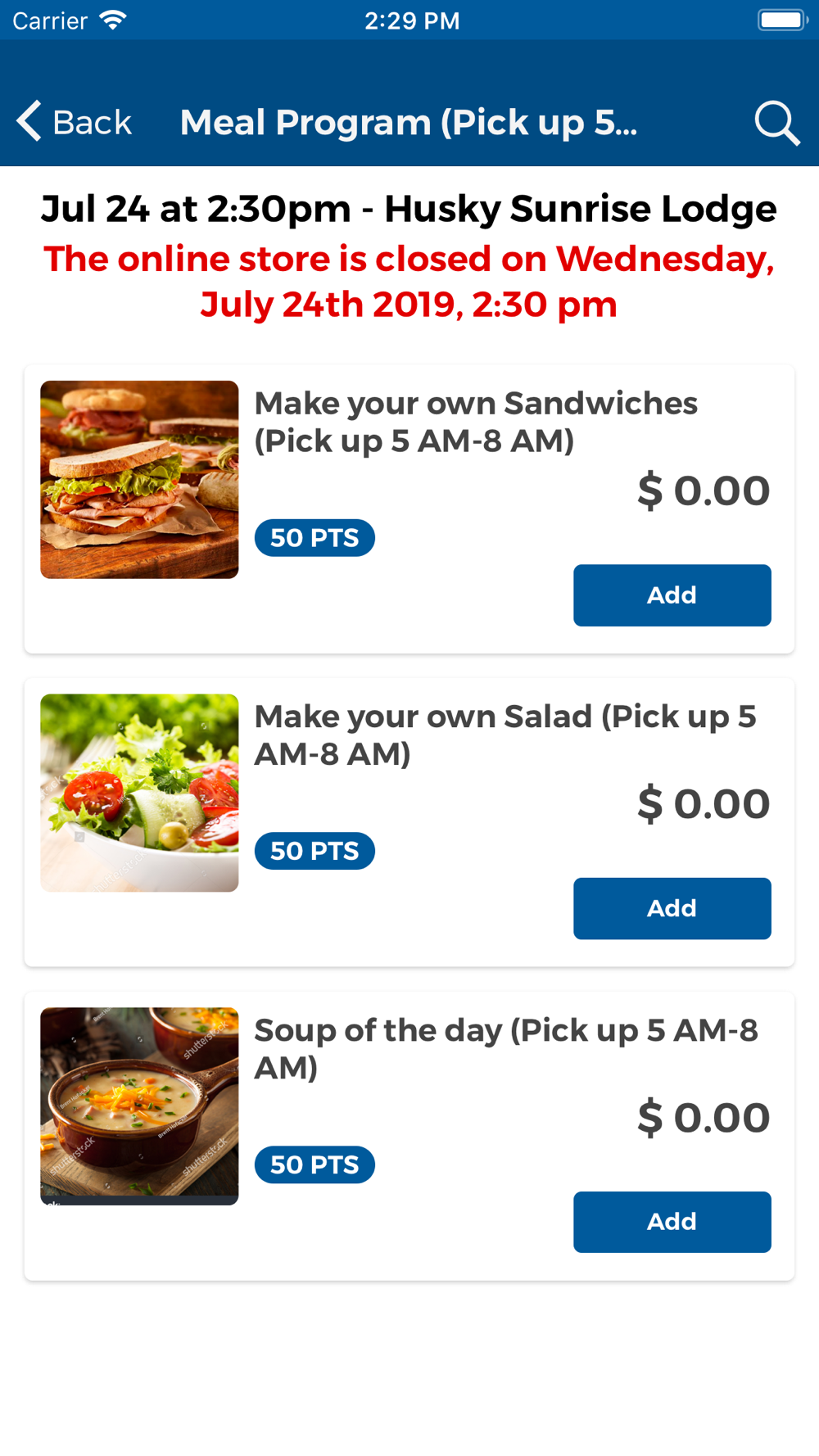Add Make your own Salad to order

[x=672, y=909]
